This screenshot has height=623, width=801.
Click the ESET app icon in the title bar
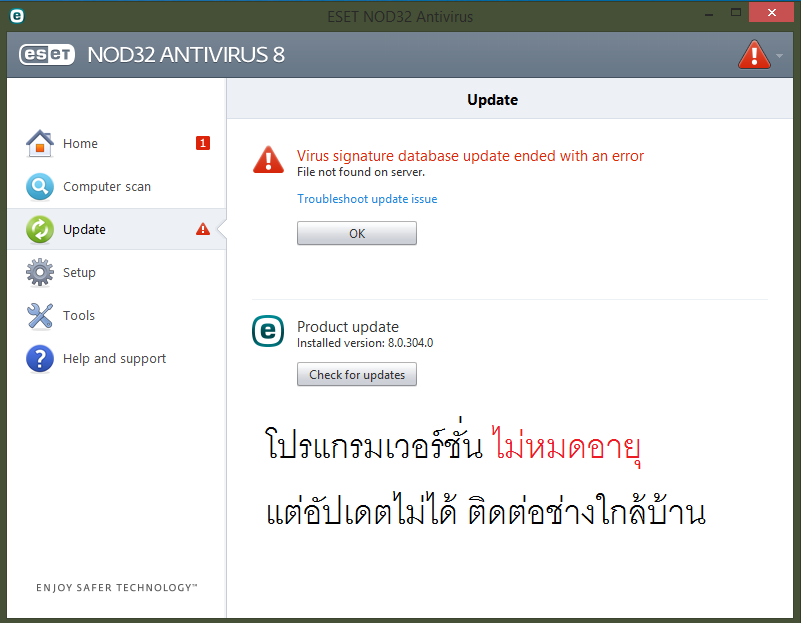click(17, 16)
